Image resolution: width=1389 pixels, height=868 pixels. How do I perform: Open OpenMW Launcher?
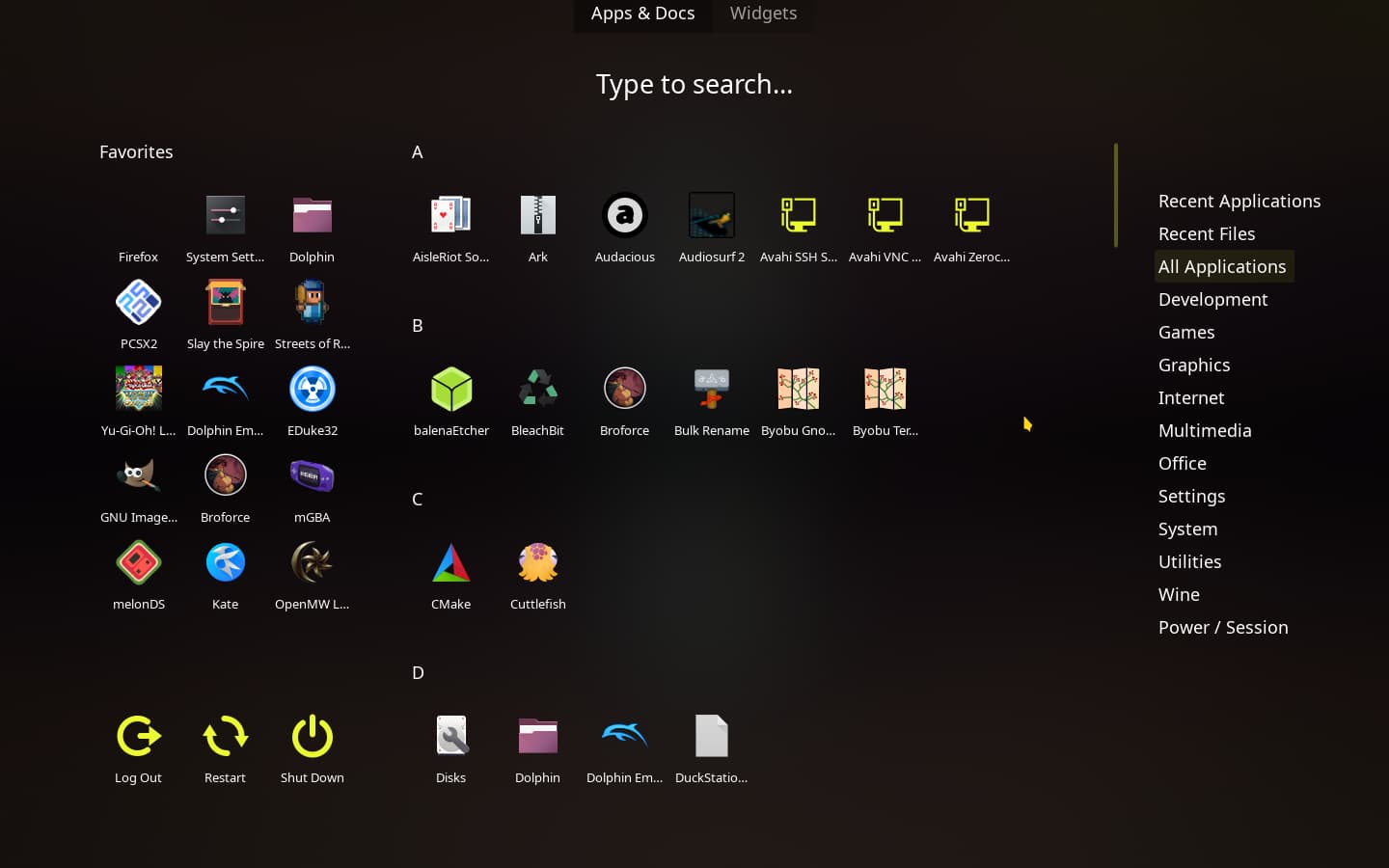[312, 576]
